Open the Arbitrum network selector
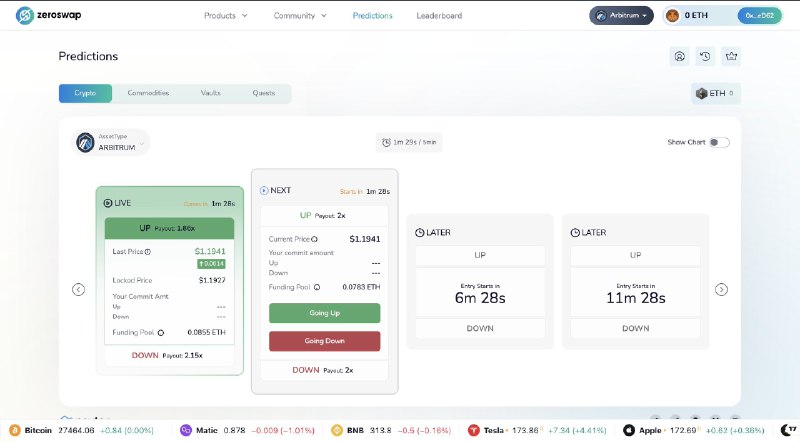Image resolution: width=800 pixels, height=442 pixels. tap(621, 16)
